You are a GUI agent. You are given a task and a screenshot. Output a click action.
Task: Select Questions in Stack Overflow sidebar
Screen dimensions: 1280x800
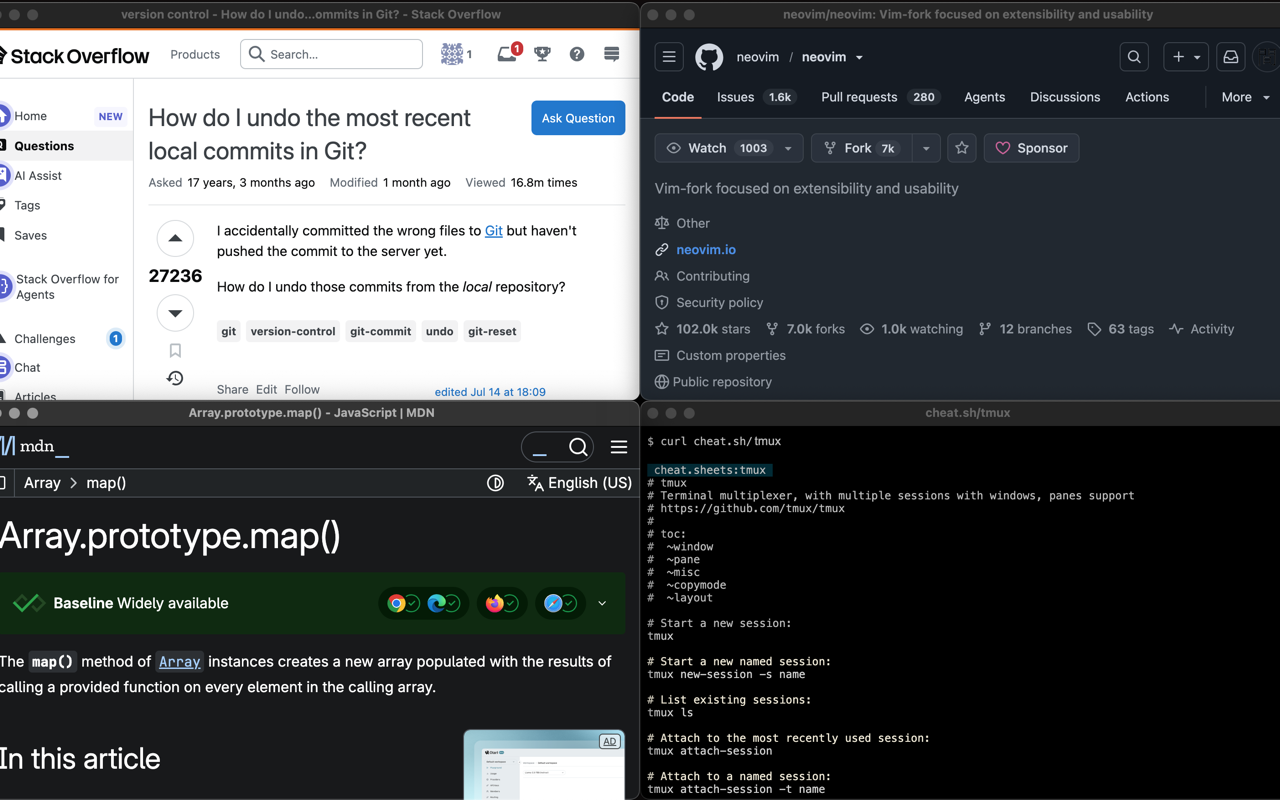(66, 146)
